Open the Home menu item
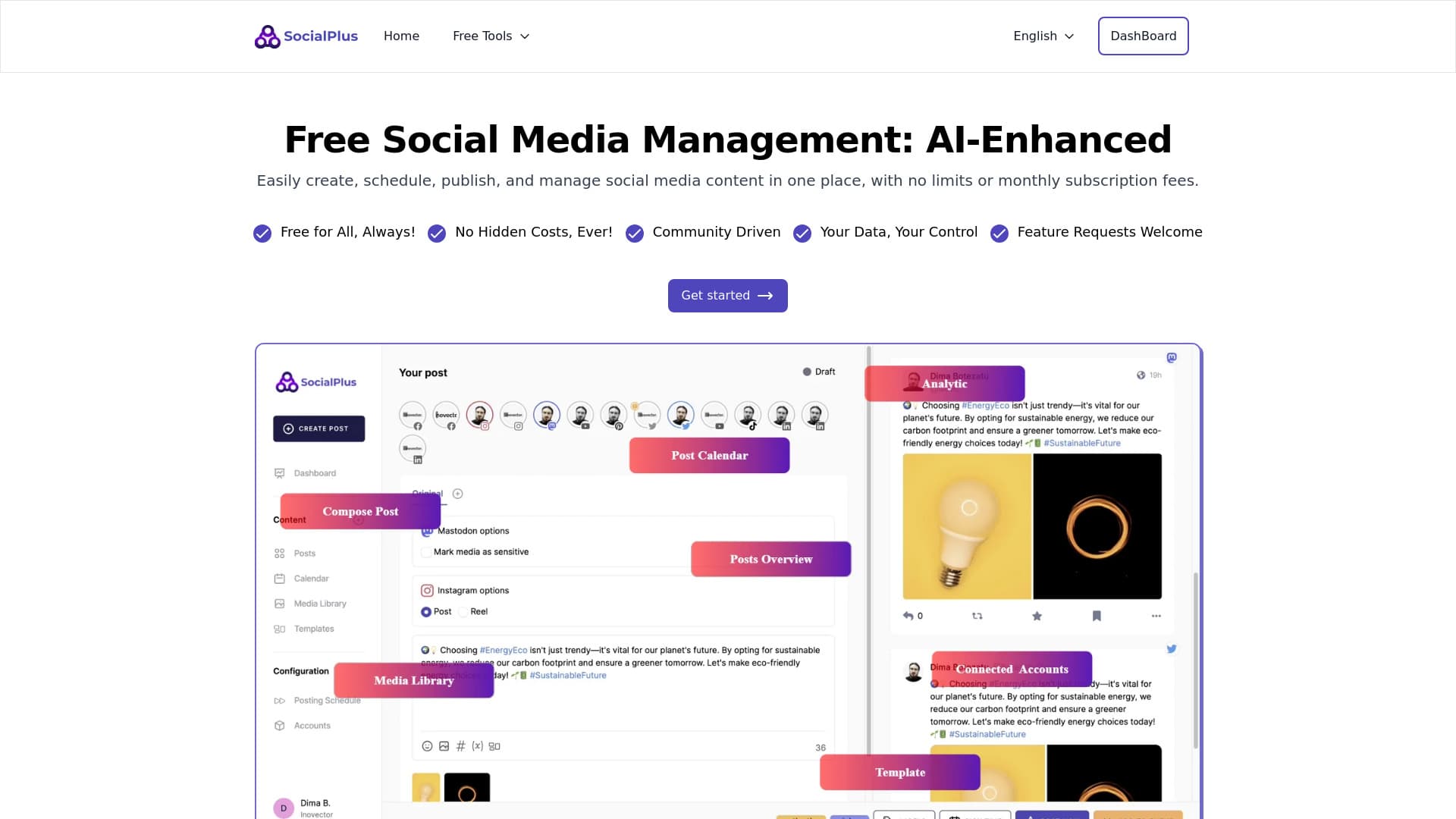 (401, 36)
